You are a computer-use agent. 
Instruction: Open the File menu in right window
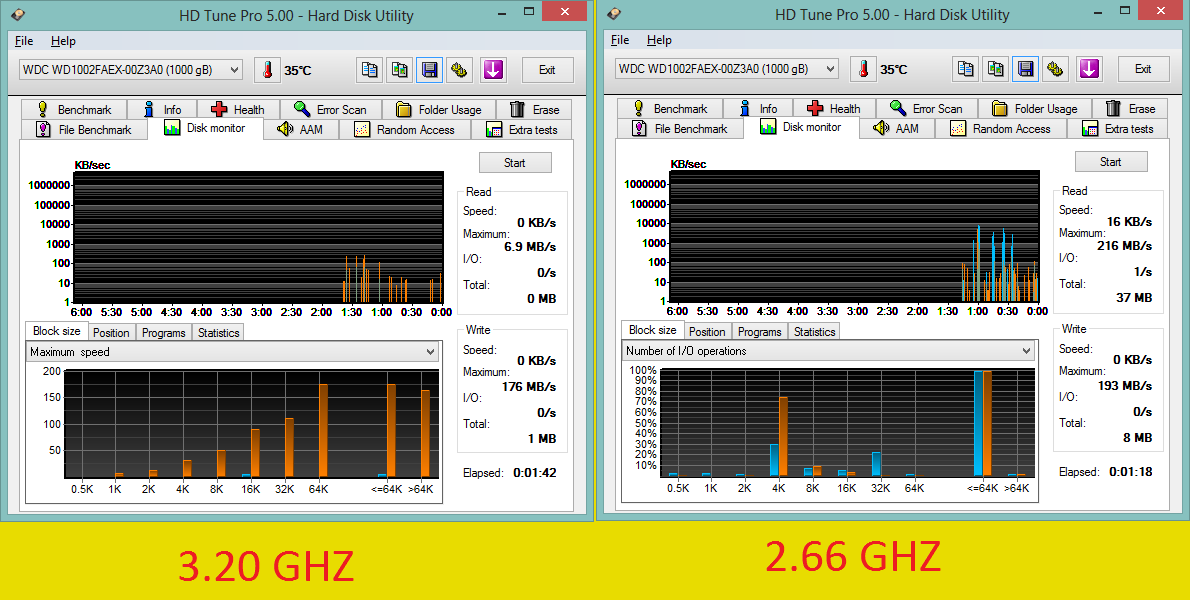[x=620, y=40]
